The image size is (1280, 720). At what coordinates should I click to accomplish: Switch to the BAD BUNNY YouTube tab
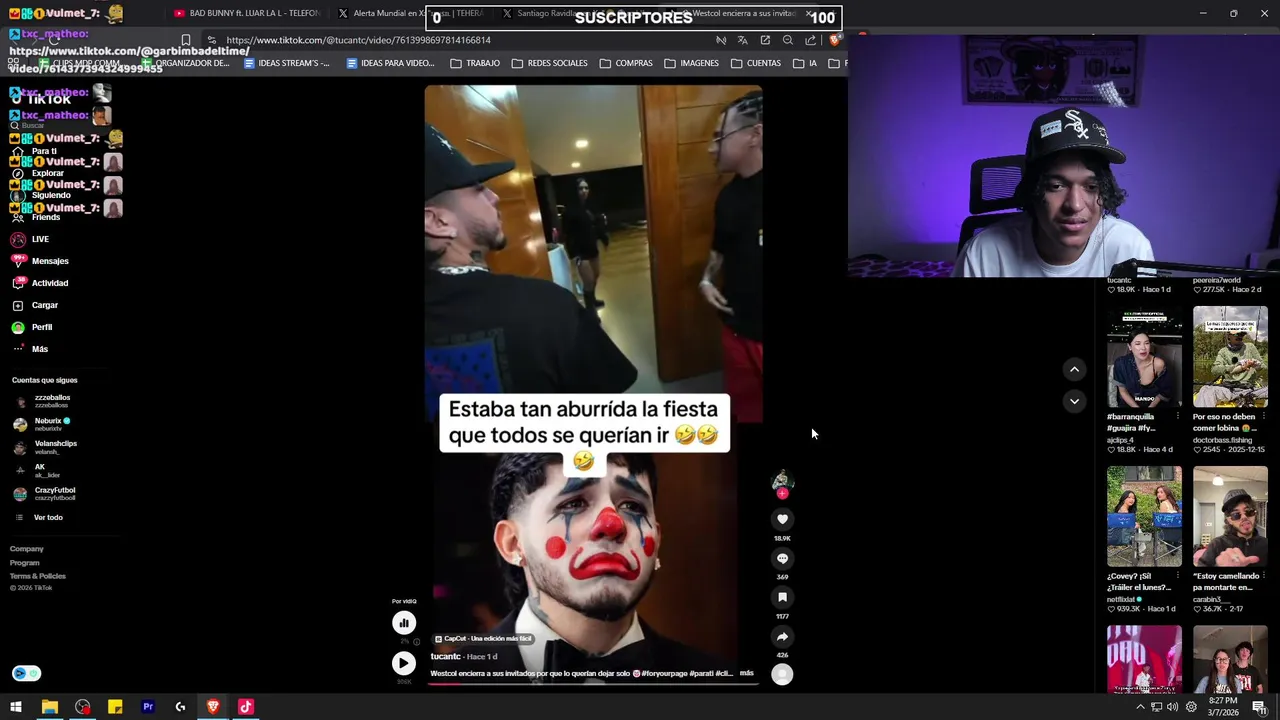(x=247, y=13)
